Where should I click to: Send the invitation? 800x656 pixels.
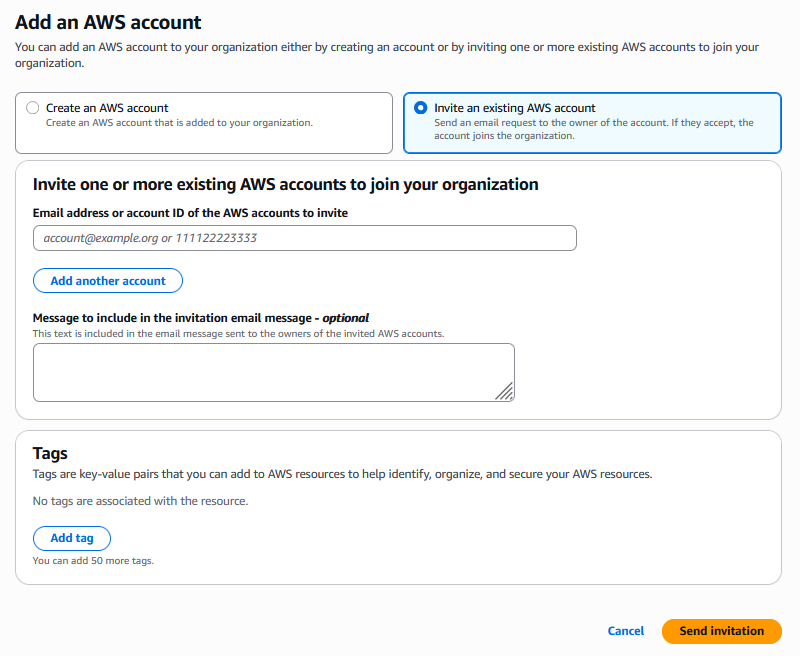721,631
